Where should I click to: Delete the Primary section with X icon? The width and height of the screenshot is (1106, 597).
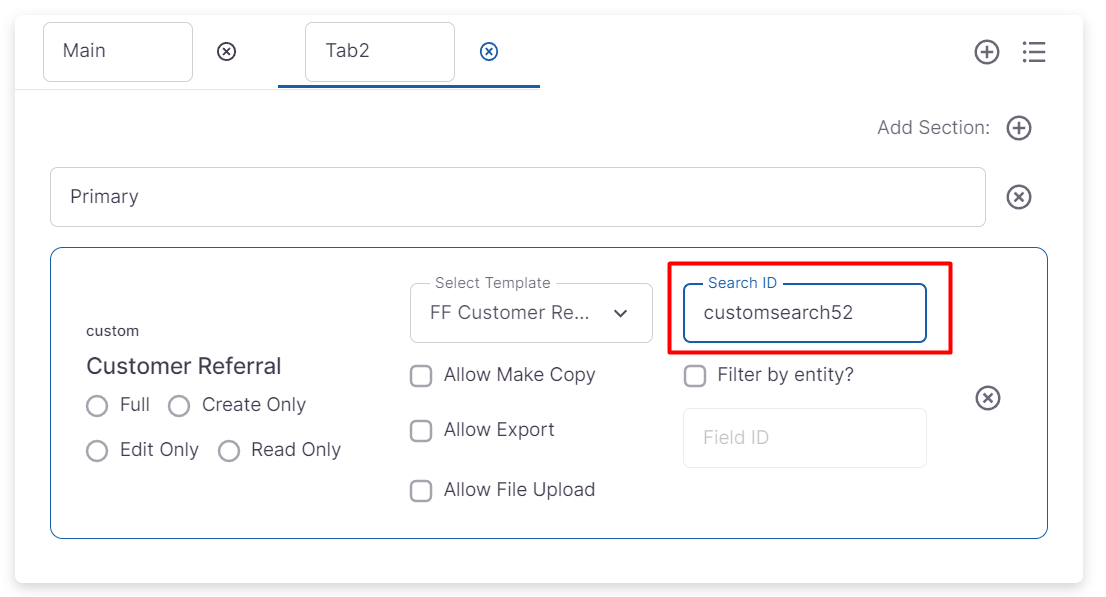tap(1019, 197)
